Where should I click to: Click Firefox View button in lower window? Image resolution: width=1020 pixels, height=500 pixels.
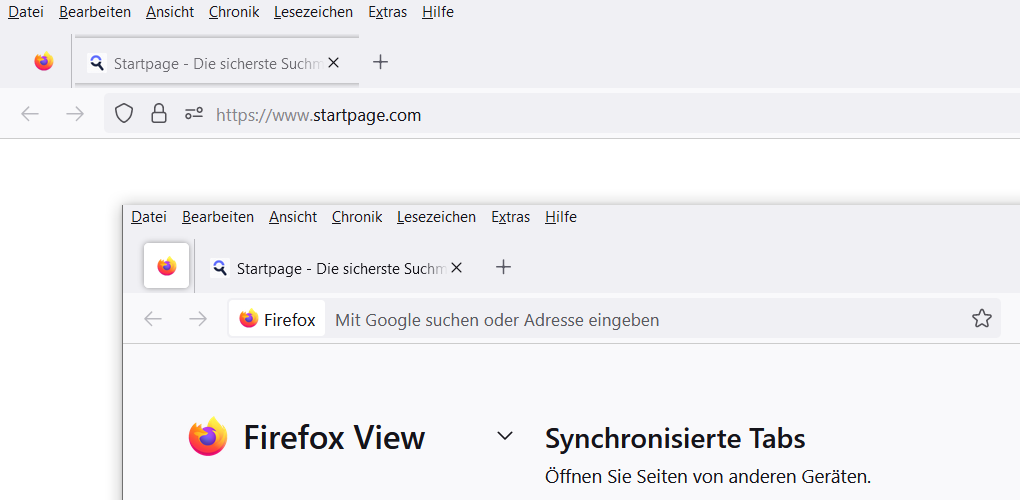(x=167, y=267)
